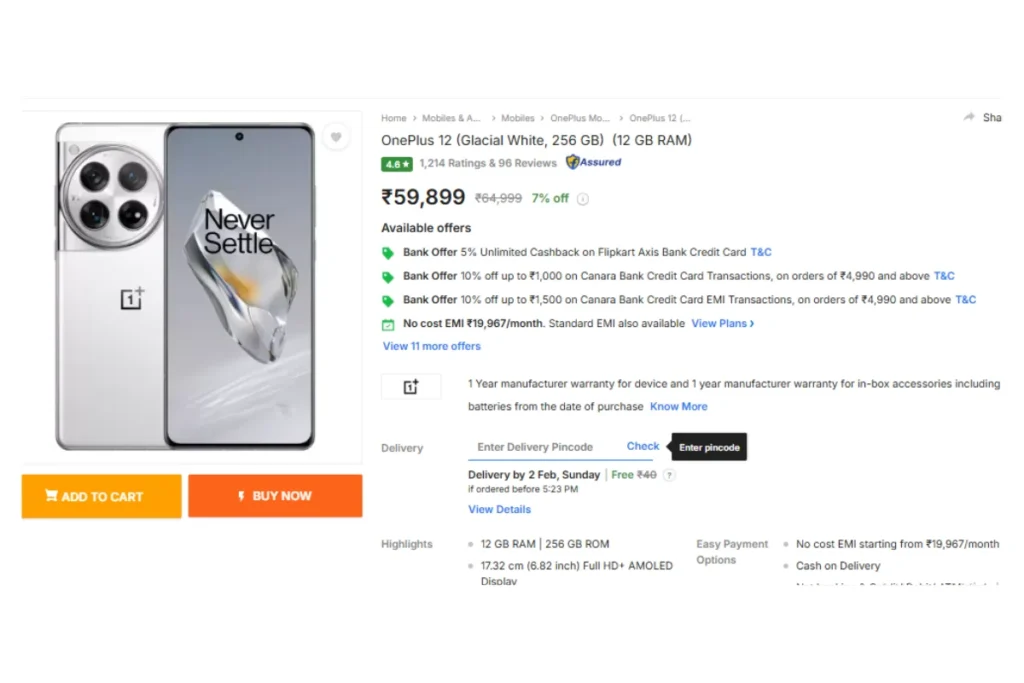Click the No cost EMI calendar icon
Screen dimensions: 1024x683
(388, 324)
